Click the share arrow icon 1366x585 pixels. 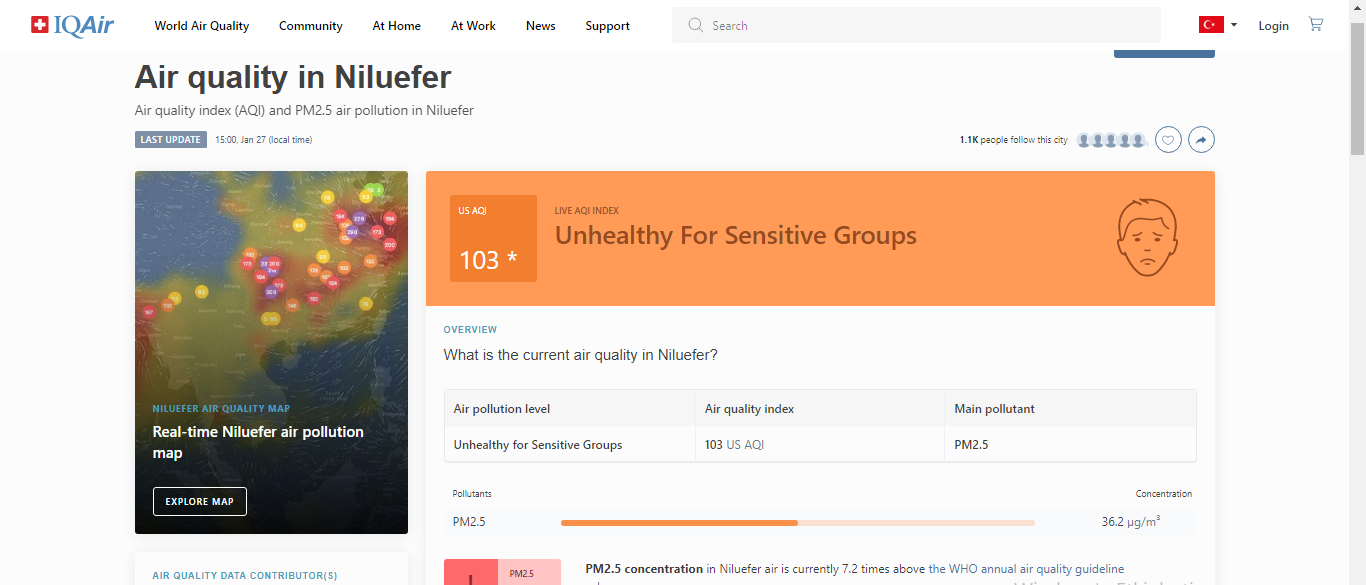click(x=1201, y=140)
